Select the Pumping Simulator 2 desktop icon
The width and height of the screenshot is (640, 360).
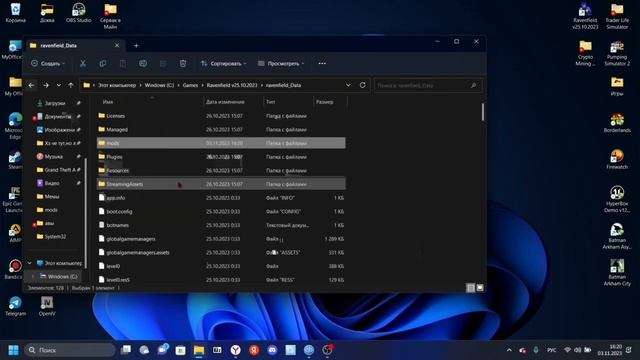click(617, 53)
